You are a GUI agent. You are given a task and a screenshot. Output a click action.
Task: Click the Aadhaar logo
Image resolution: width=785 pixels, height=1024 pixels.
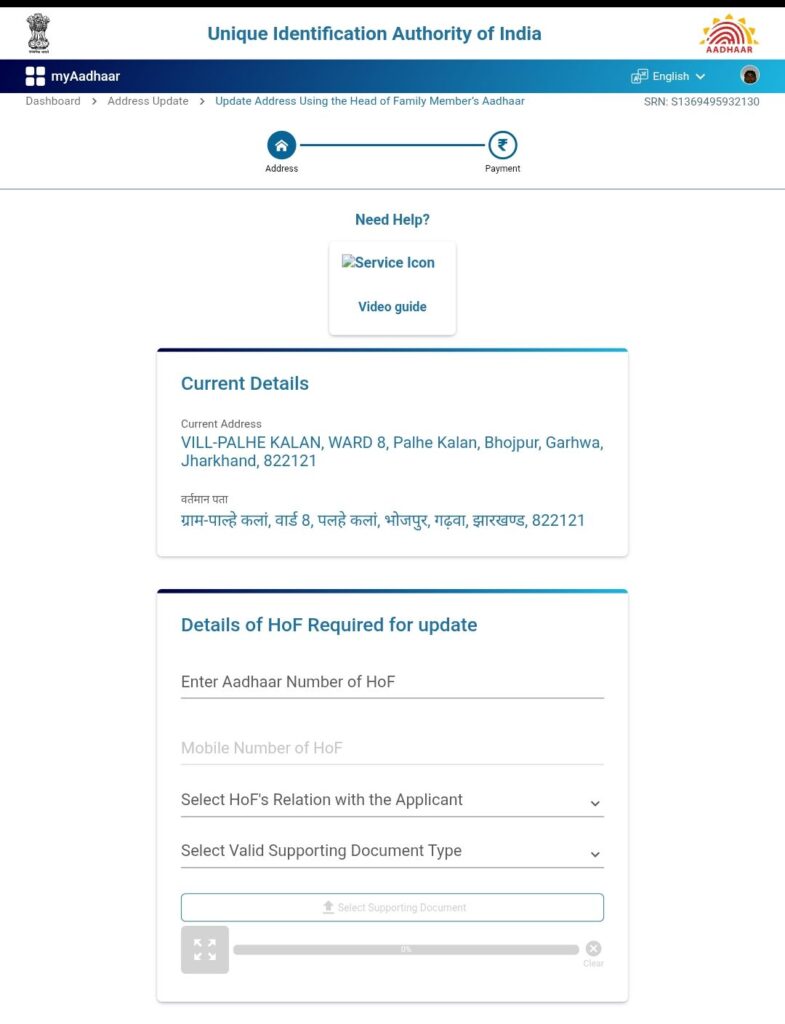pos(728,34)
